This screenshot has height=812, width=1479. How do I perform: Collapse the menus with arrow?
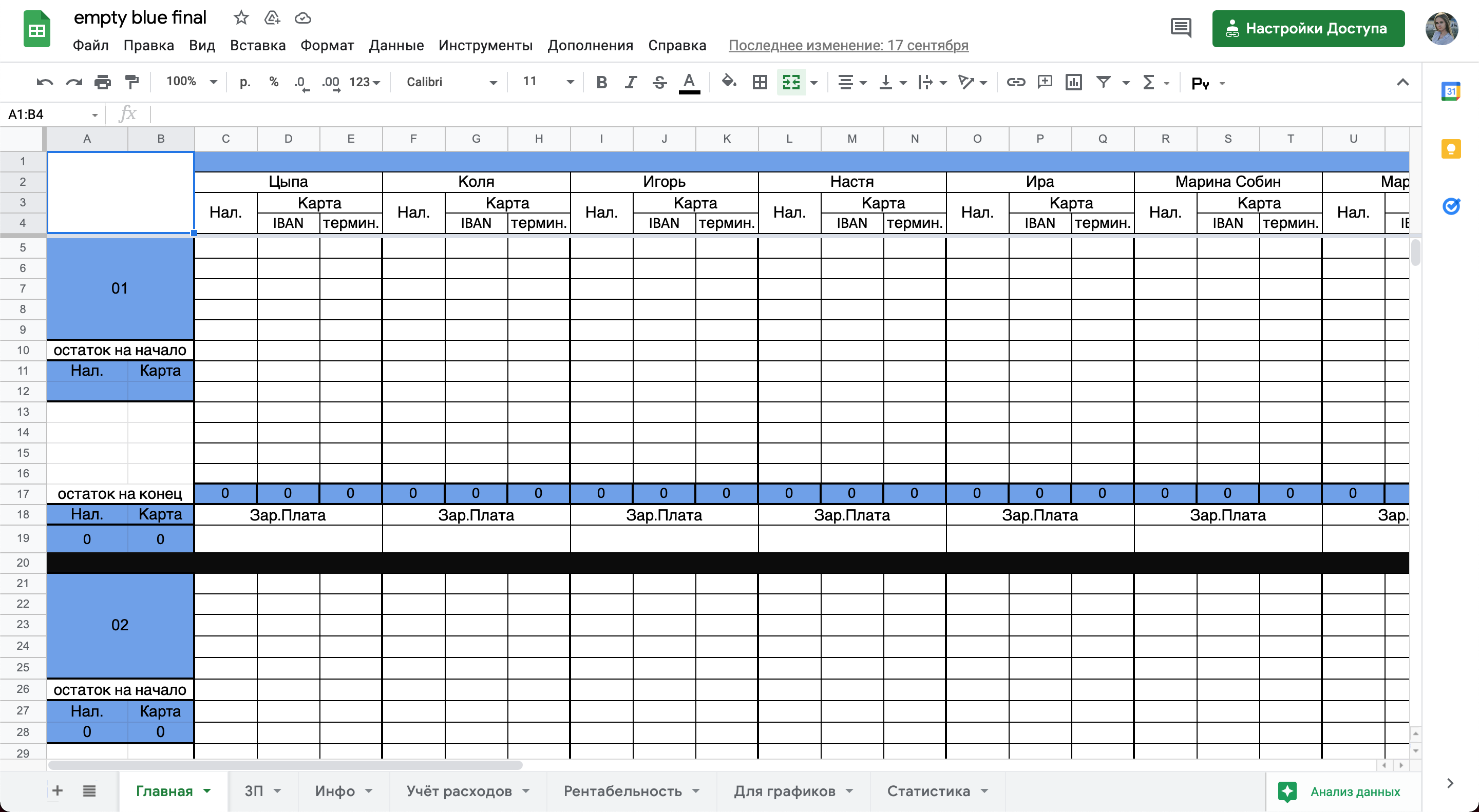coord(1402,83)
